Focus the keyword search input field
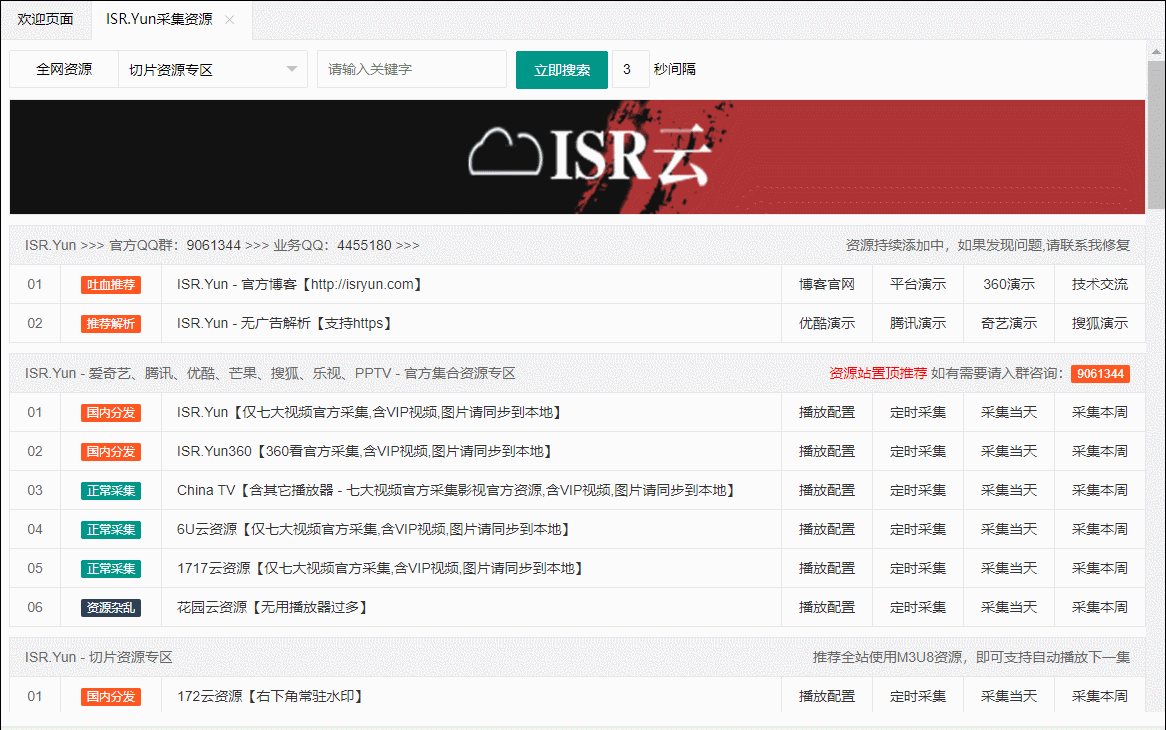Image resolution: width=1166 pixels, height=730 pixels. tap(411, 70)
